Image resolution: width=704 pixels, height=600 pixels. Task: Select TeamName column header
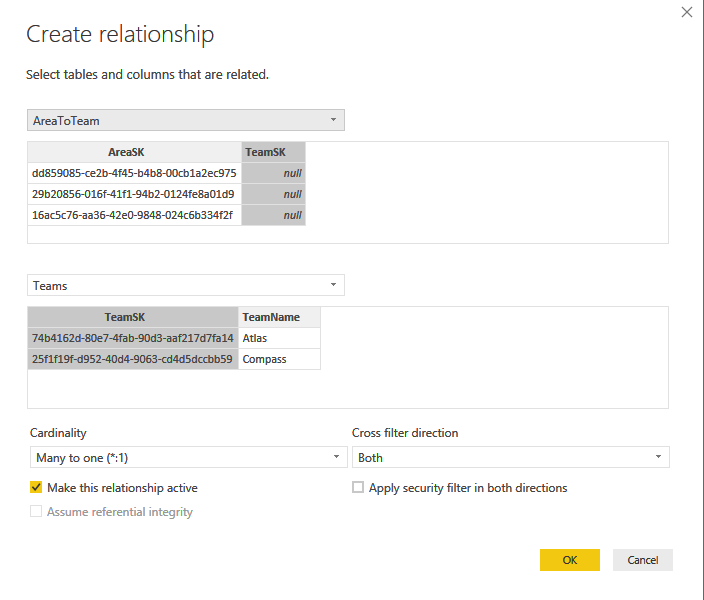coord(279,317)
